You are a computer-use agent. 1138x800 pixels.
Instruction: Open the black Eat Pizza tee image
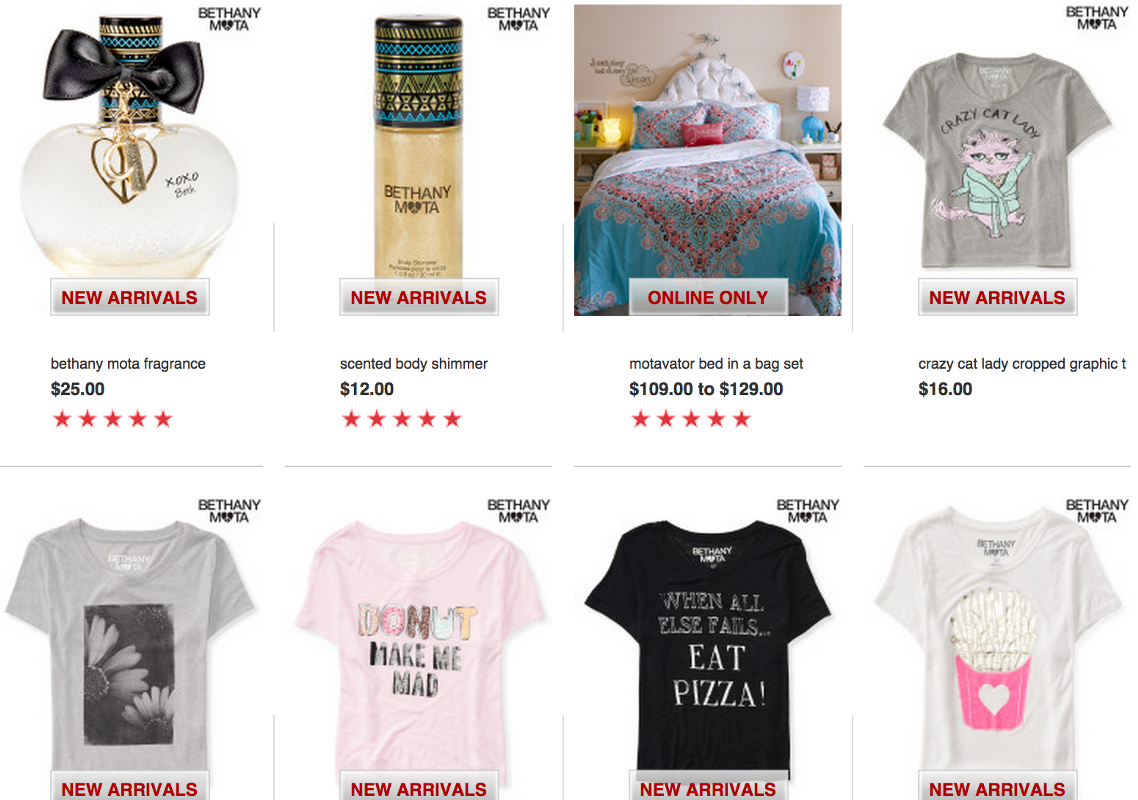pyautogui.click(x=708, y=645)
